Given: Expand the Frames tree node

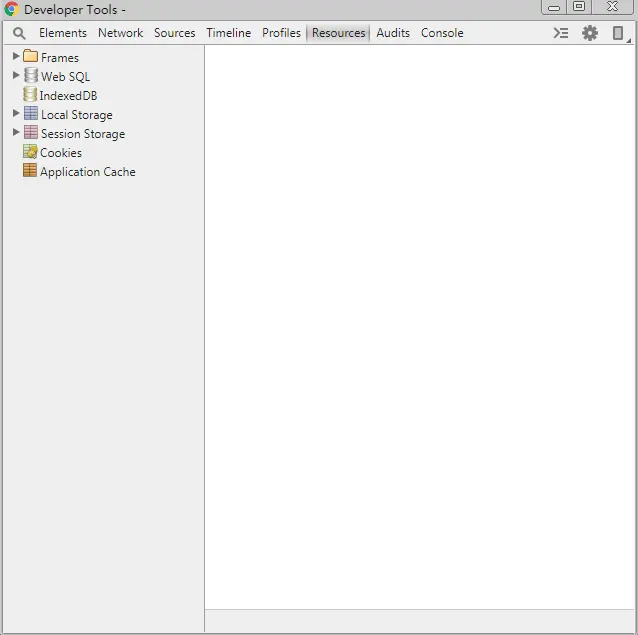Looking at the screenshot, I should pyautogui.click(x=16, y=56).
